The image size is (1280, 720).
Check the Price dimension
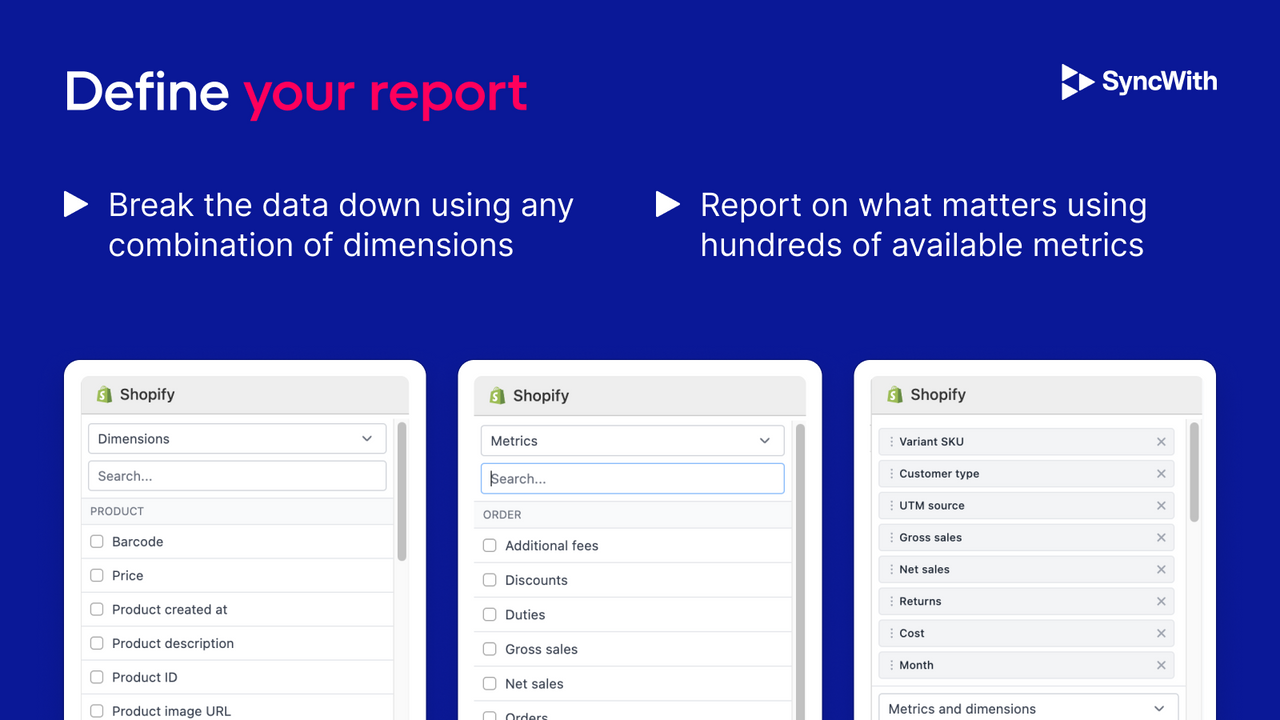pyautogui.click(x=97, y=575)
